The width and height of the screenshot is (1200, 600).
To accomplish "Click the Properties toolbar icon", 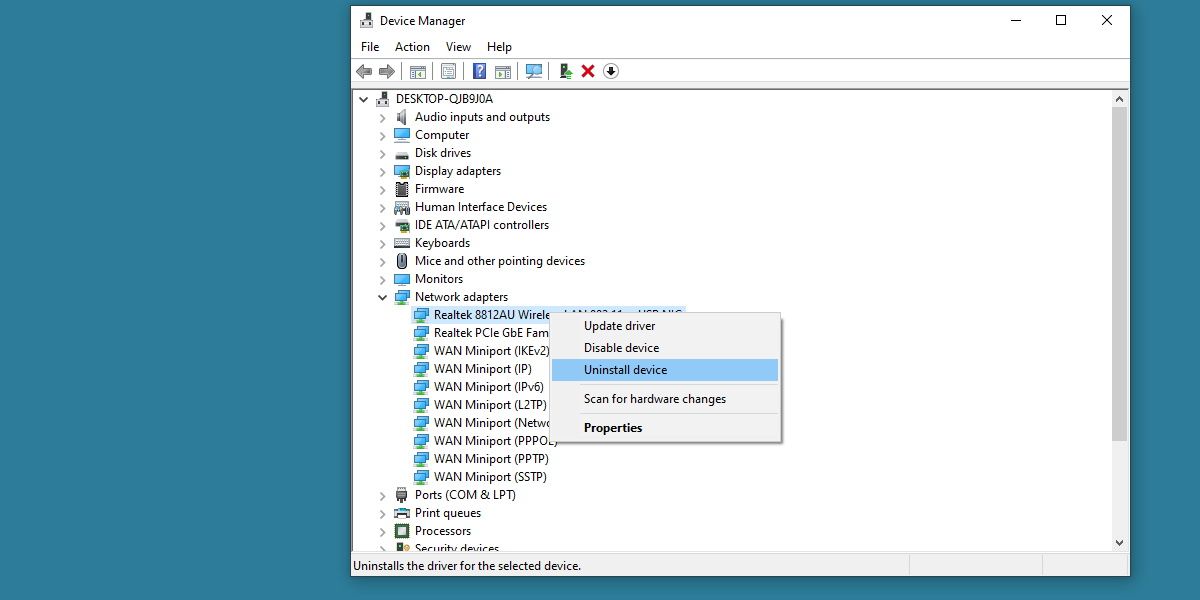I will 448,71.
